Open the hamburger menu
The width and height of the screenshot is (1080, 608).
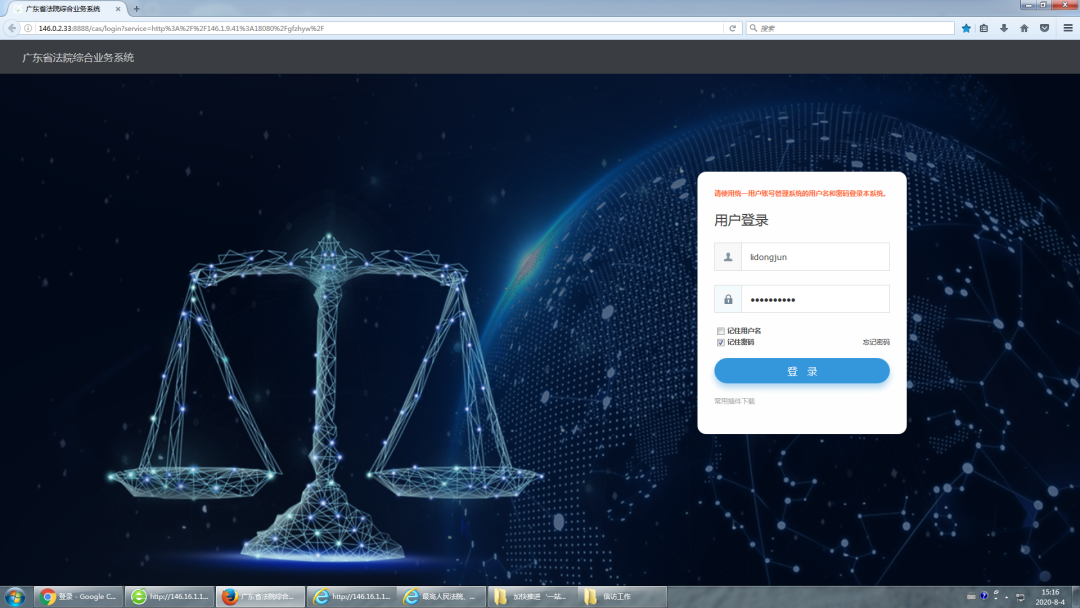click(1067, 28)
